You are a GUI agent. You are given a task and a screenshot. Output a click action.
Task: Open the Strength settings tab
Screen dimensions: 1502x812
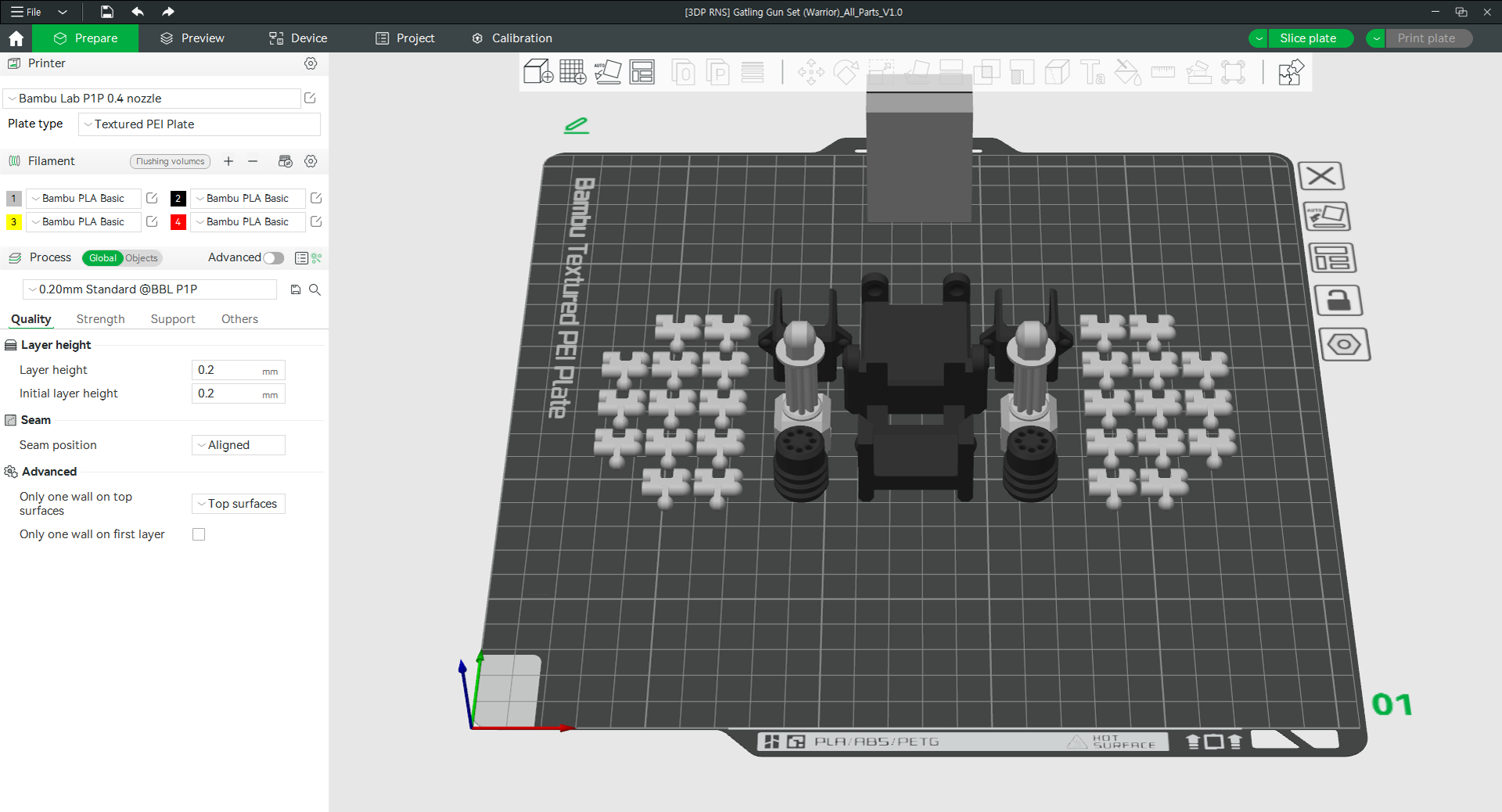pyautogui.click(x=101, y=319)
